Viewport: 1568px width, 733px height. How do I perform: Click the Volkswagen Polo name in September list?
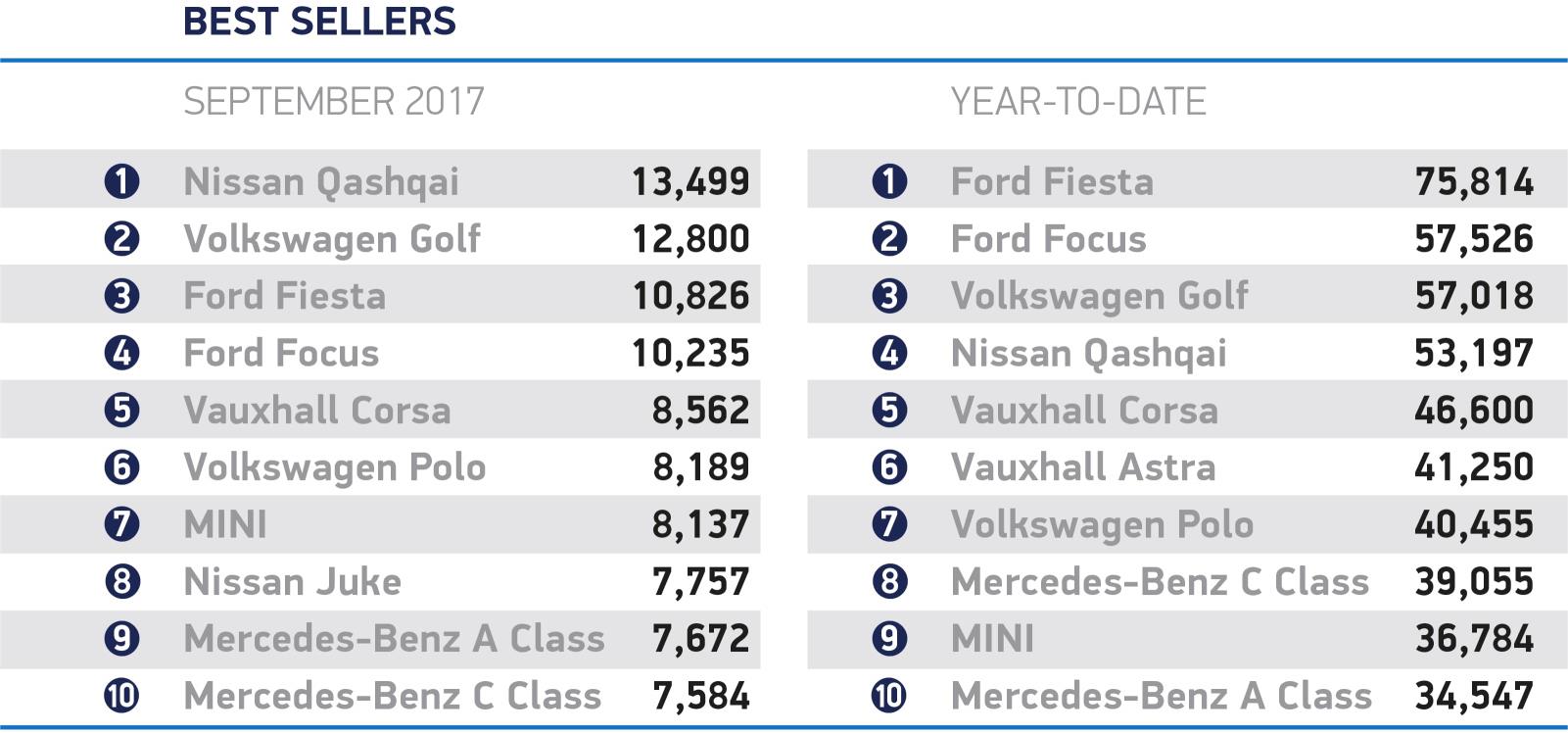(335, 467)
